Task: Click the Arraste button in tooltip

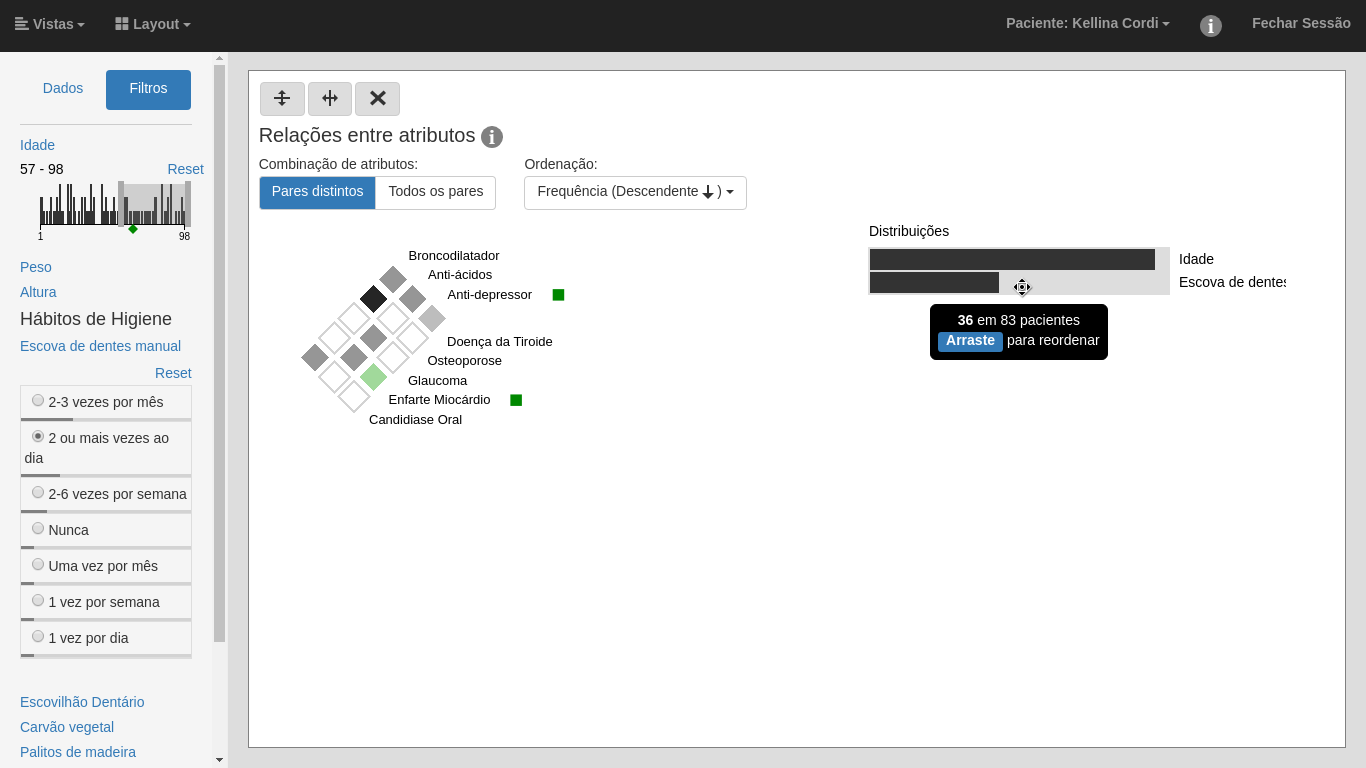Action: 970,341
